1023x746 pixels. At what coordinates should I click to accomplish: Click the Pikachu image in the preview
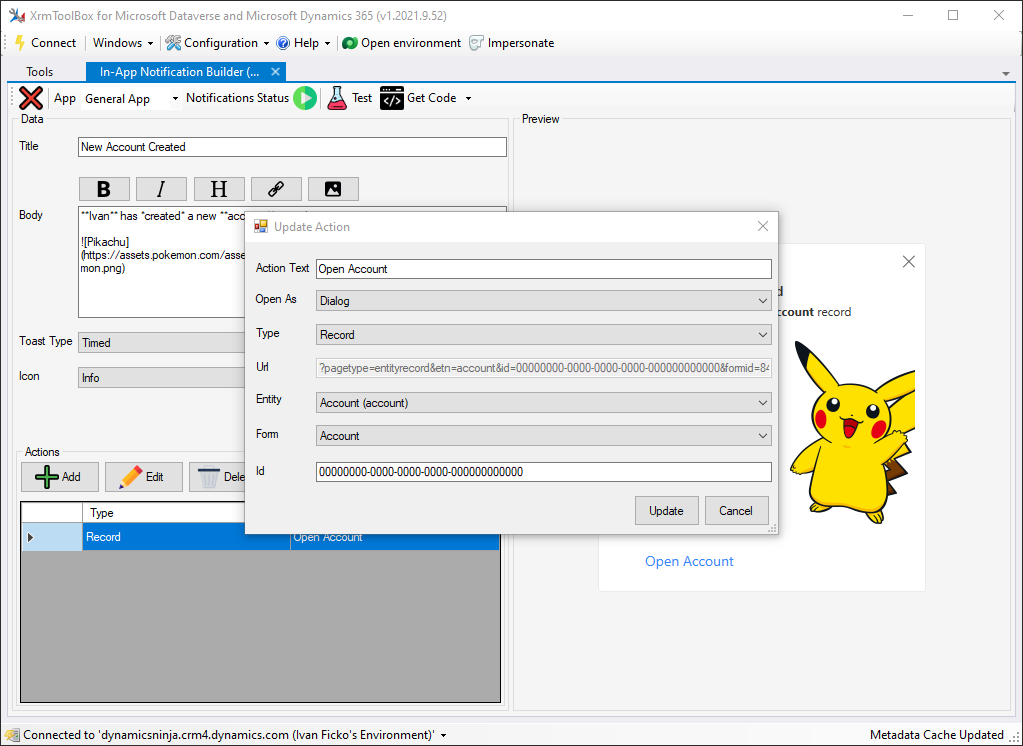[x=851, y=431]
